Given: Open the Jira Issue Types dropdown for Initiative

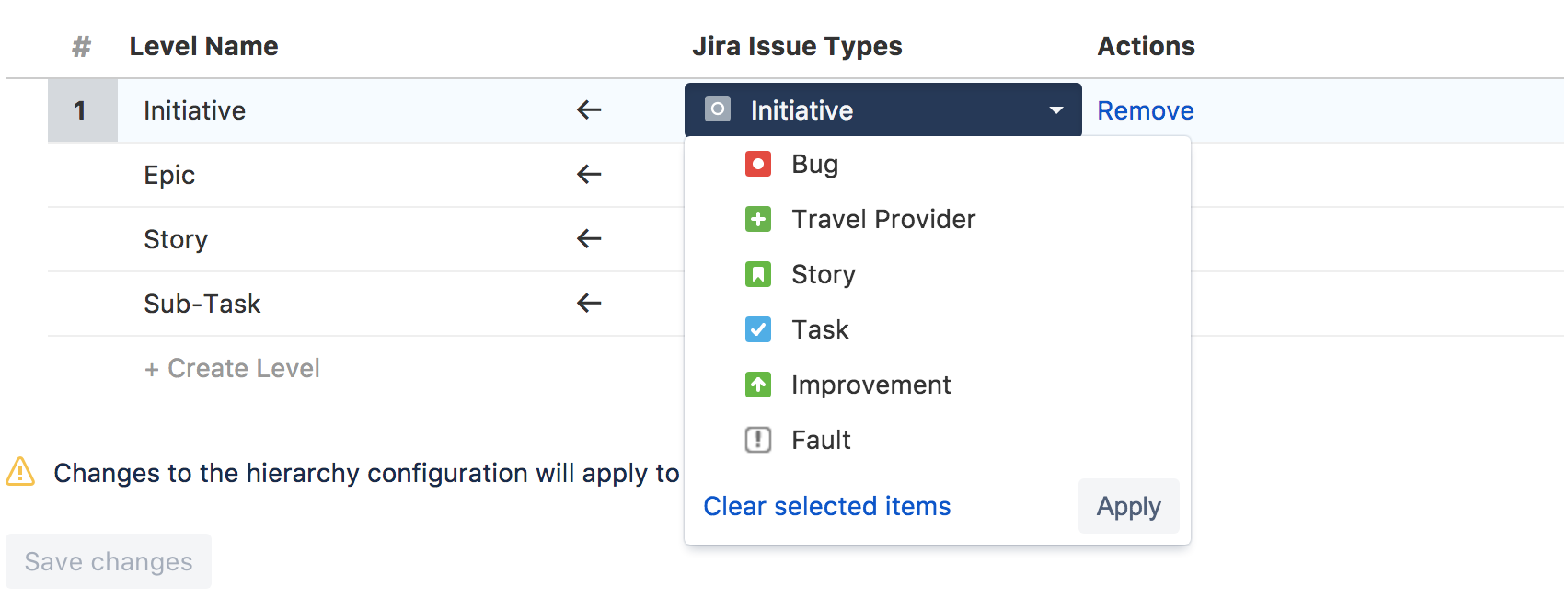Looking at the screenshot, I should pos(1055,109).
